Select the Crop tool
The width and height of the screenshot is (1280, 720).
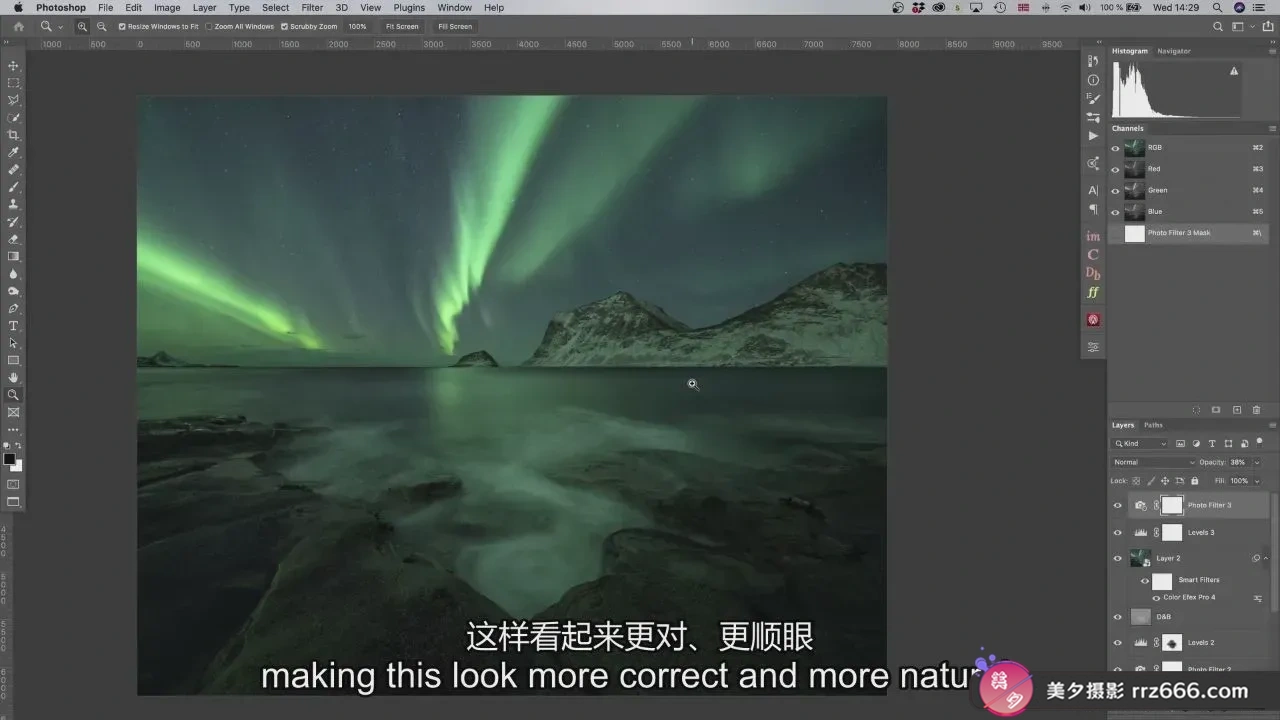coord(13,135)
